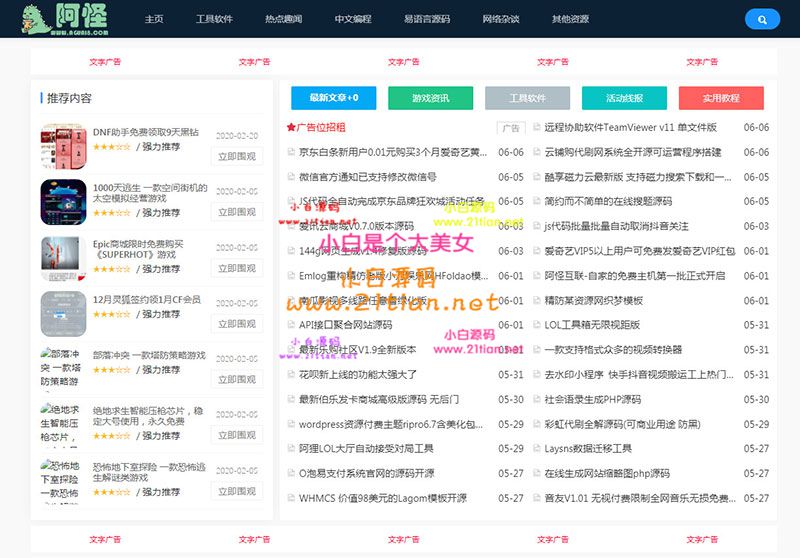Open 彩虹代刷全解源码 article
The image size is (800, 558).
pyautogui.click(x=622, y=424)
